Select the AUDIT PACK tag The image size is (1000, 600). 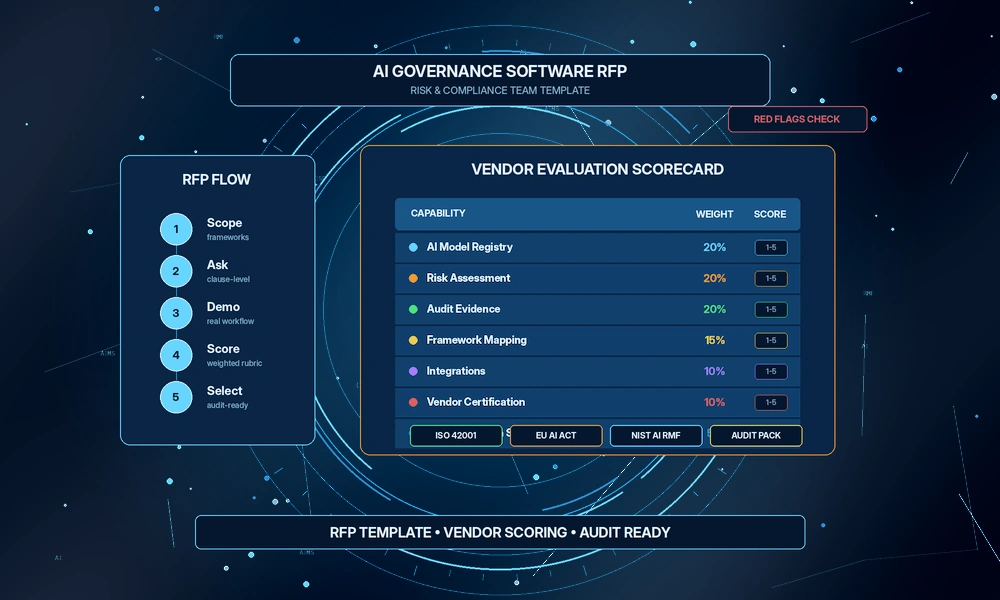click(x=756, y=435)
